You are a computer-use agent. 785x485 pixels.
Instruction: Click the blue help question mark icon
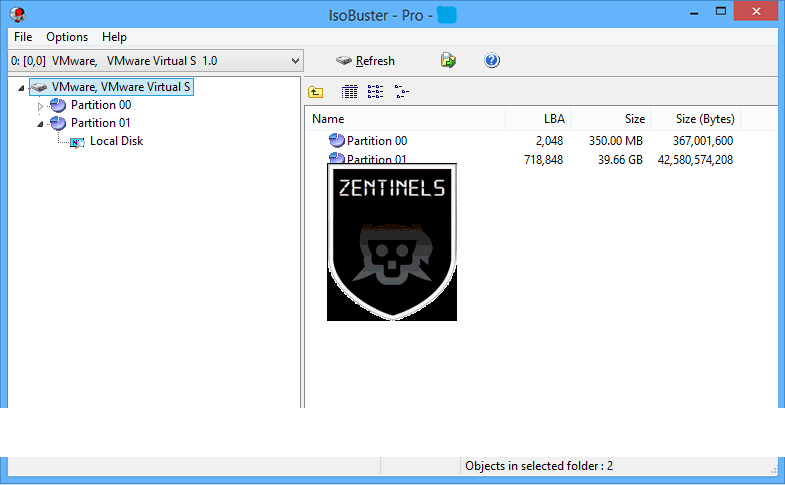click(492, 61)
